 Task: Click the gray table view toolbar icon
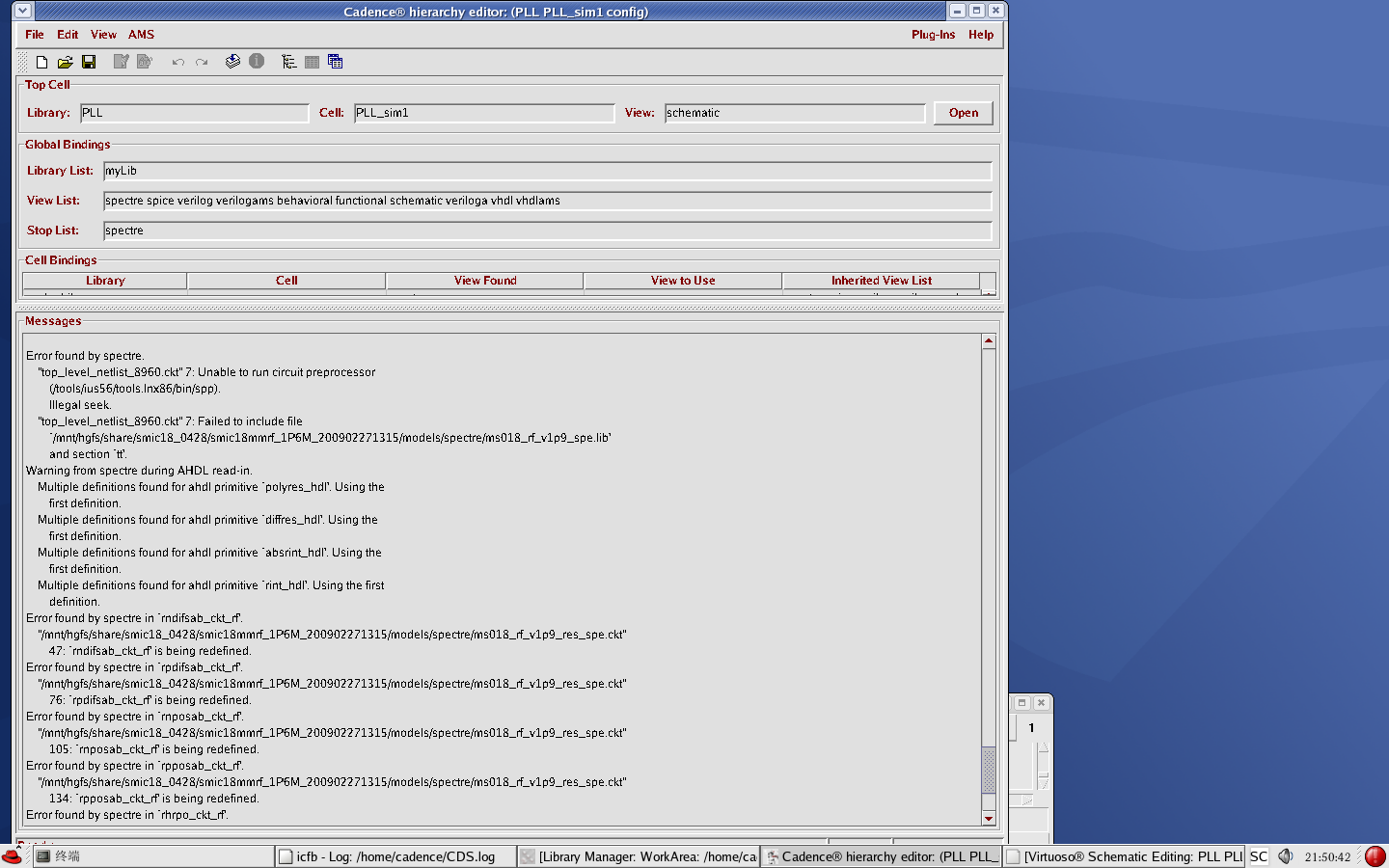click(312, 62)
